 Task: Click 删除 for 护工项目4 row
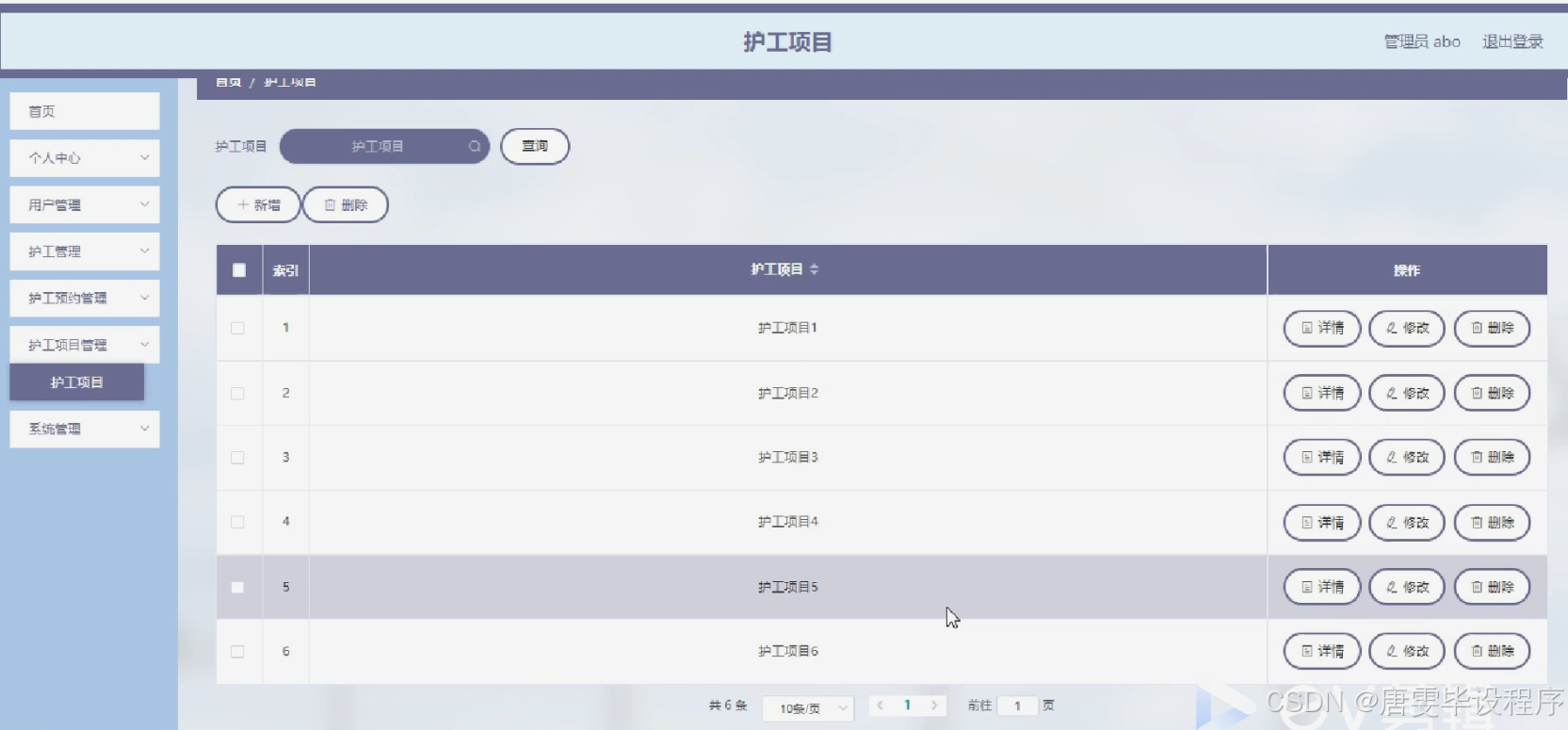(x=1492, y=522)
